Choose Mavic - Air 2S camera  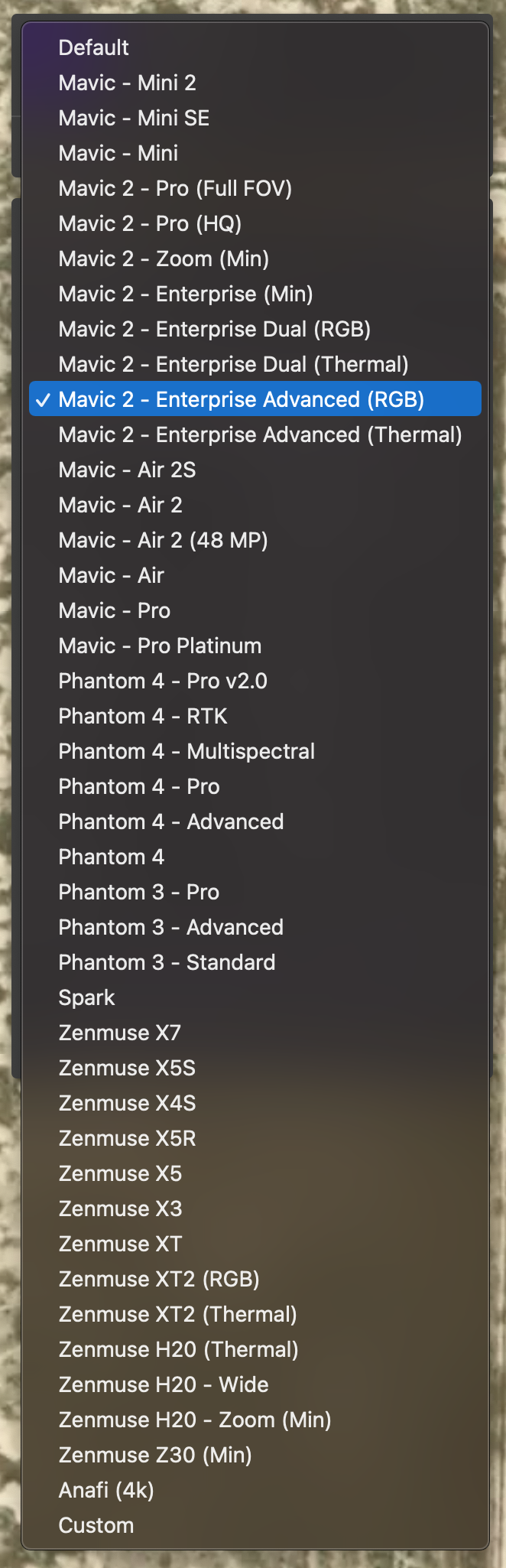tap(255, 470)
